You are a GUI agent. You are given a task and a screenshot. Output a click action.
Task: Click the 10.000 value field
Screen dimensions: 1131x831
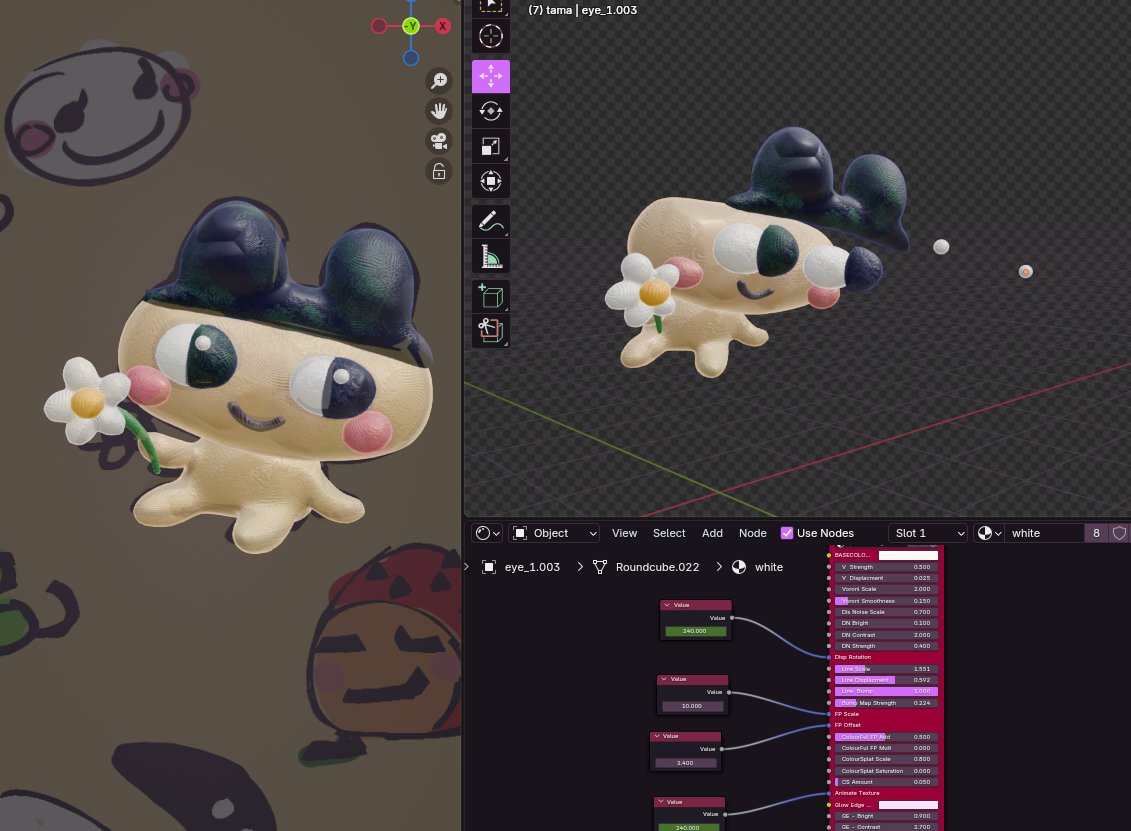coord(692,705)
